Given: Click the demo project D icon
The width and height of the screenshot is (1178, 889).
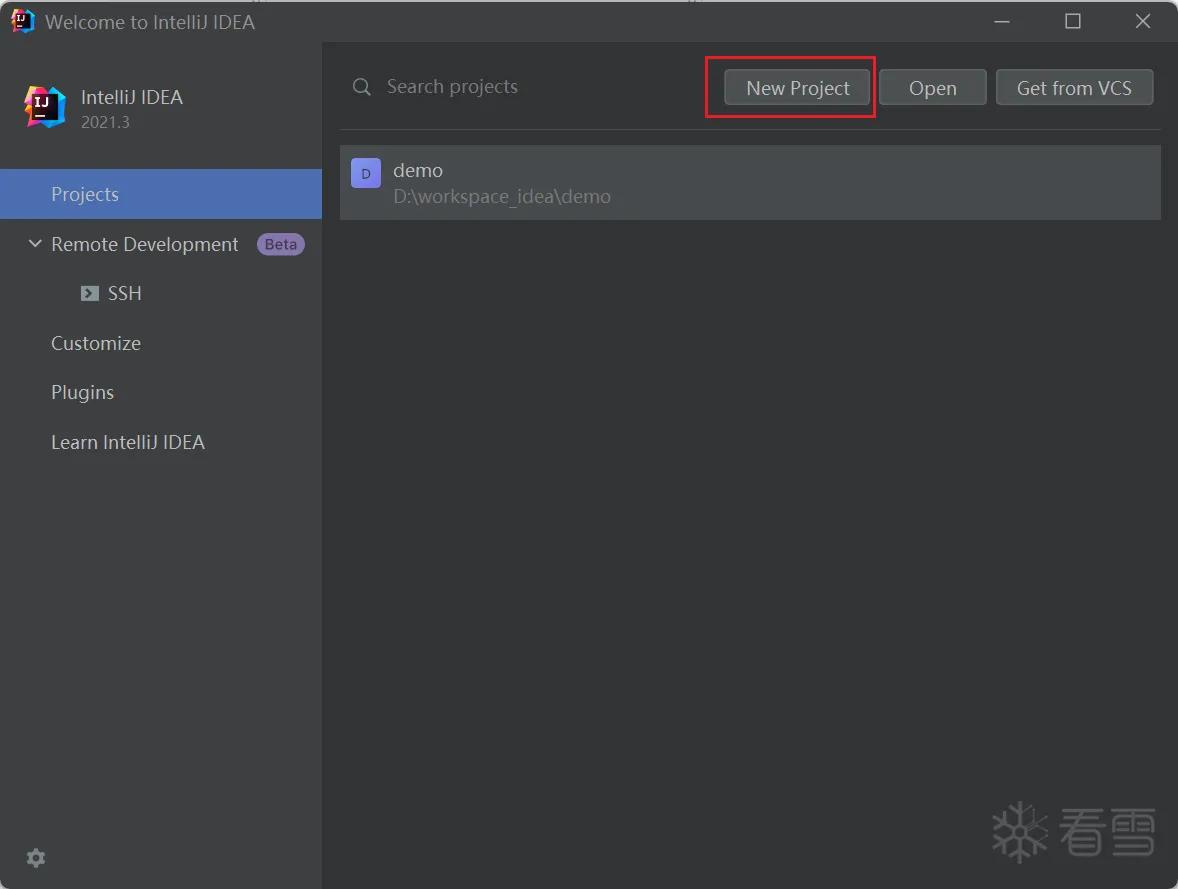Looking at the screenshot, I should pos(366,174).
